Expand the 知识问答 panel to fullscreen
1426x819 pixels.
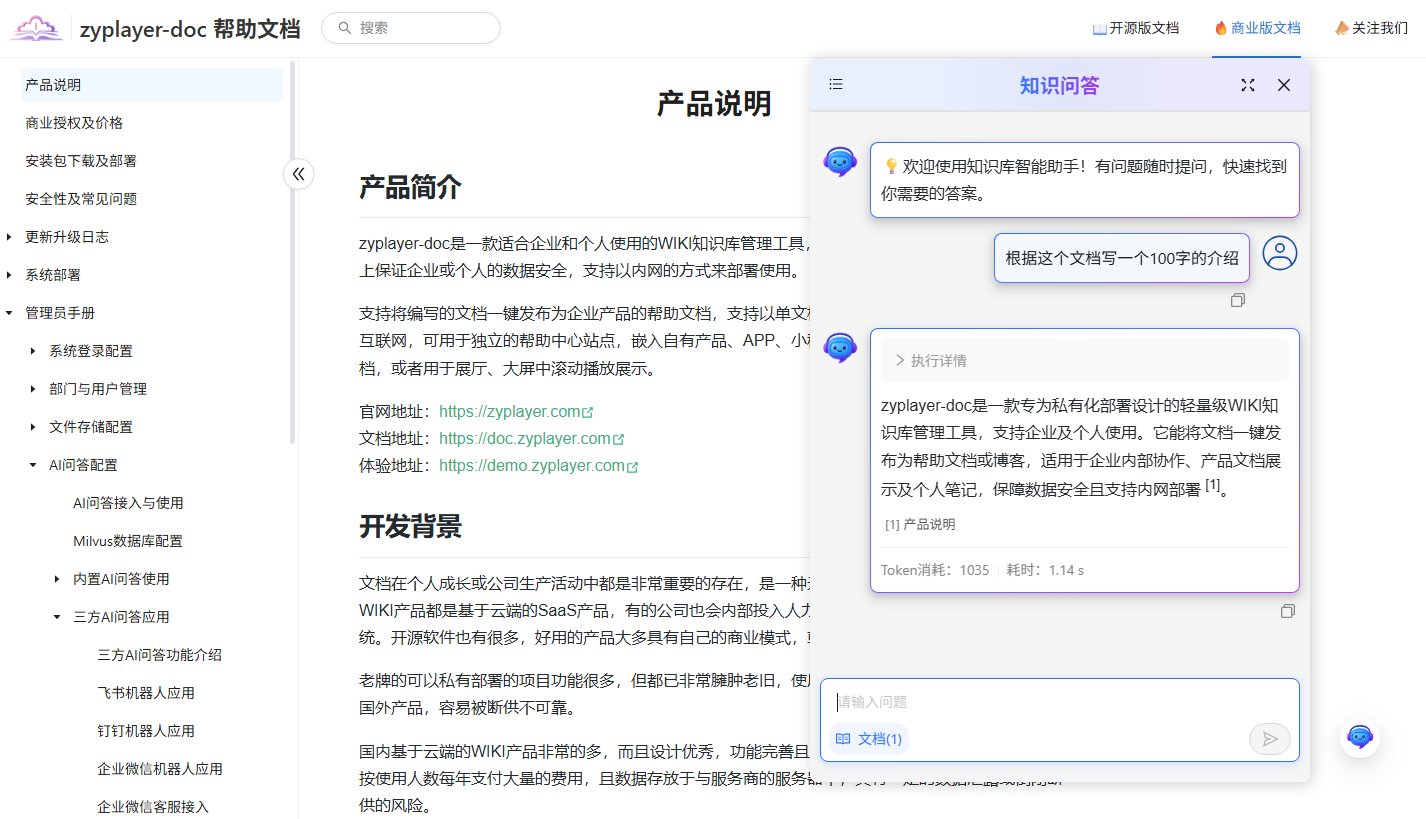(x=1248, y=85)
